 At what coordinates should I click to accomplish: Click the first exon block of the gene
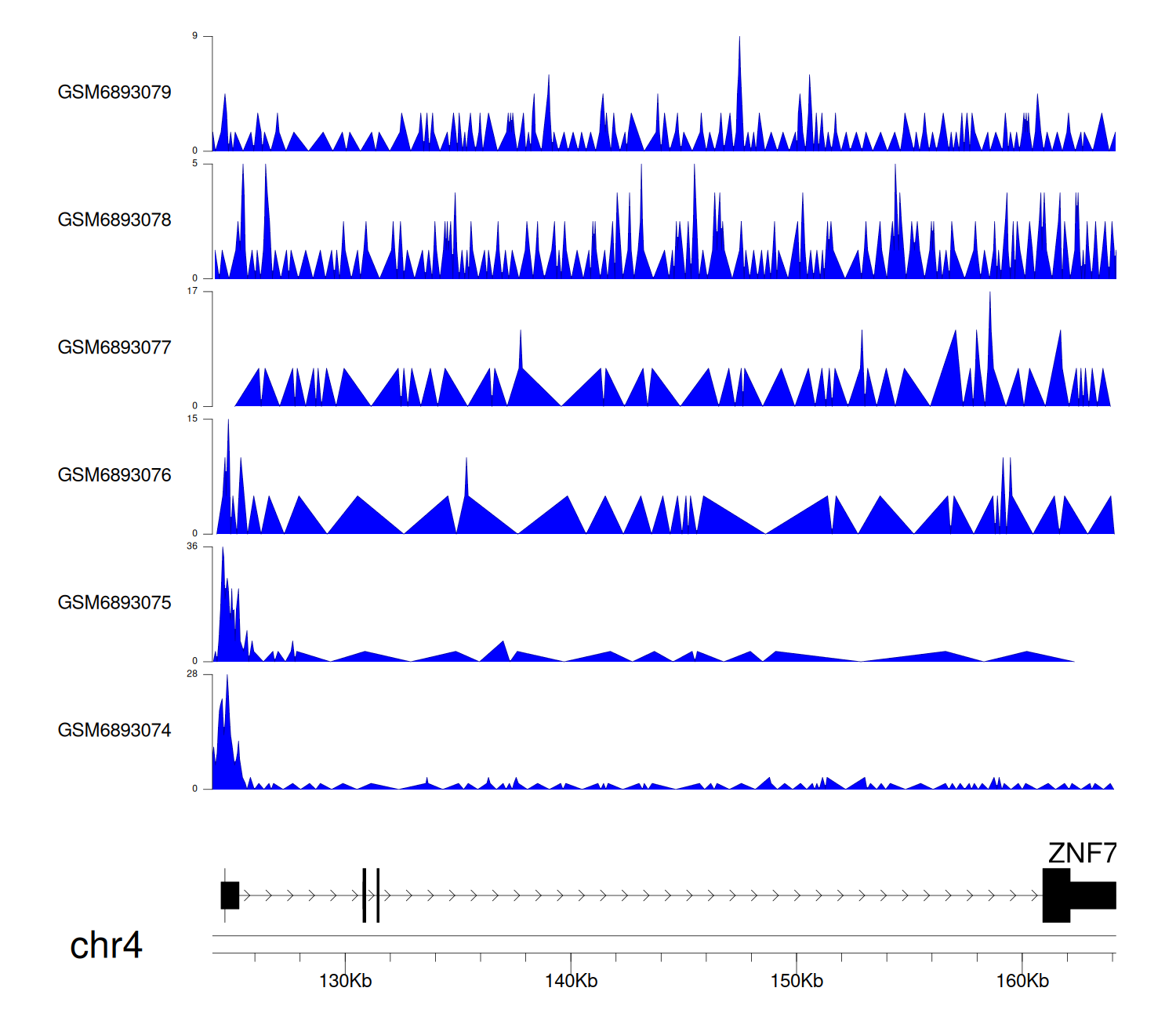click(230, 895)
